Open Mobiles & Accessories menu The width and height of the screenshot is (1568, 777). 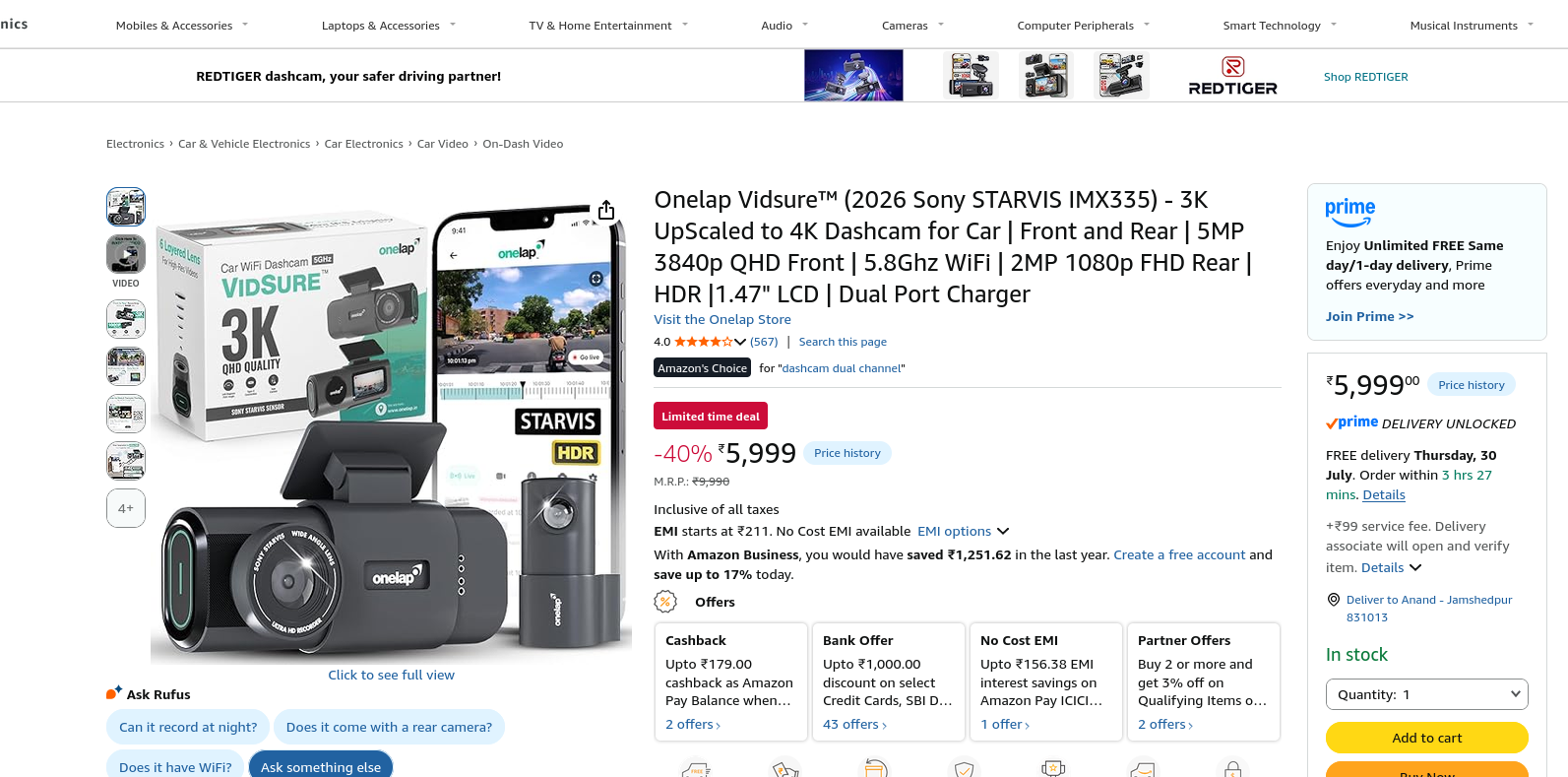(x=182, y=26)
